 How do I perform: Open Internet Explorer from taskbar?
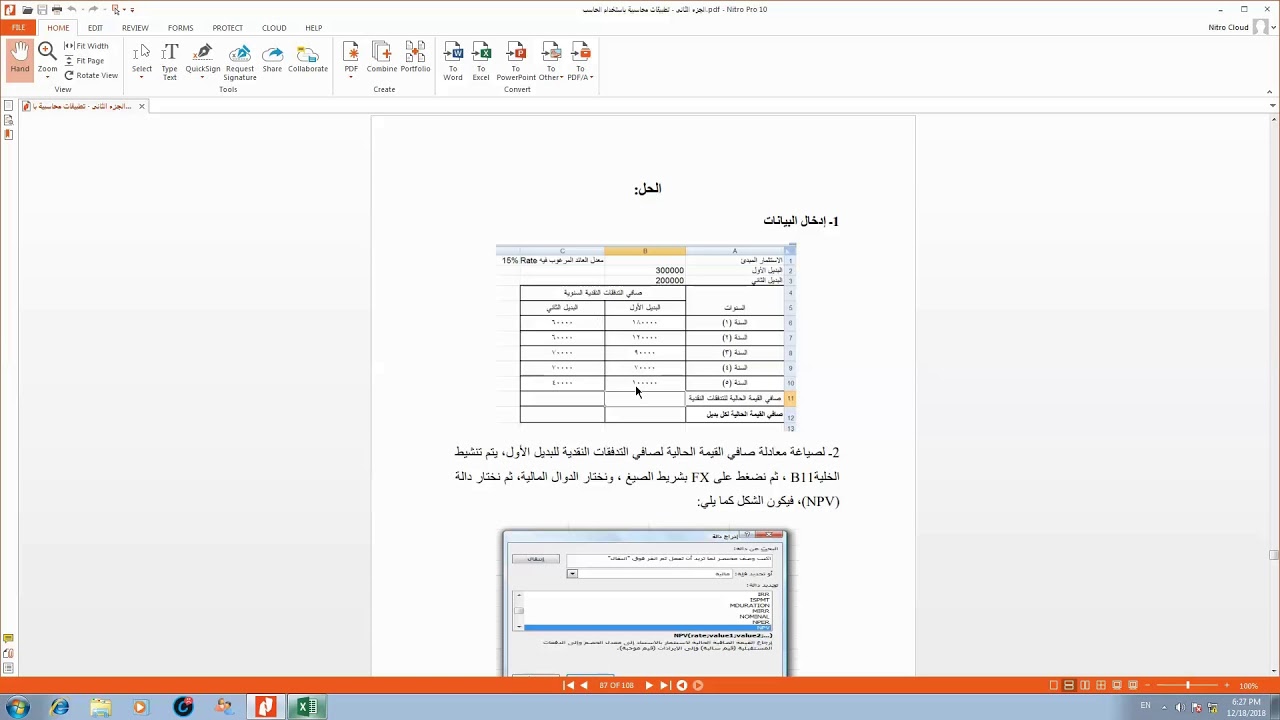tap(60, 708)
